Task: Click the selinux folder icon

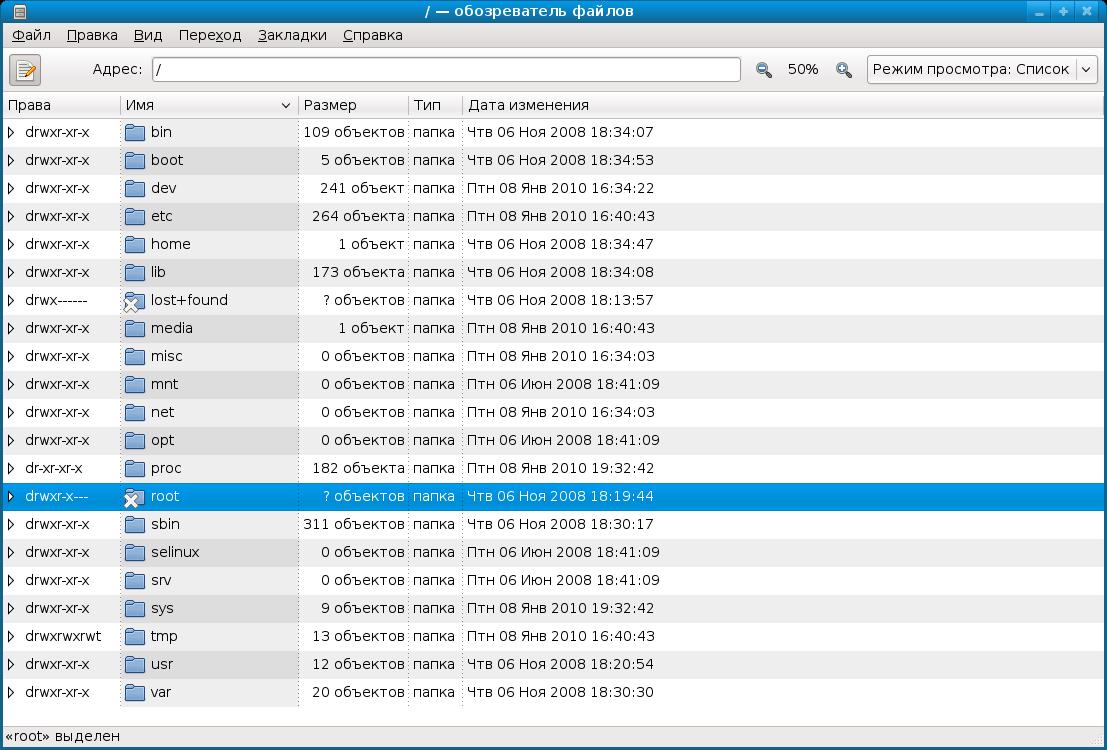Action: tap(135, 553)
